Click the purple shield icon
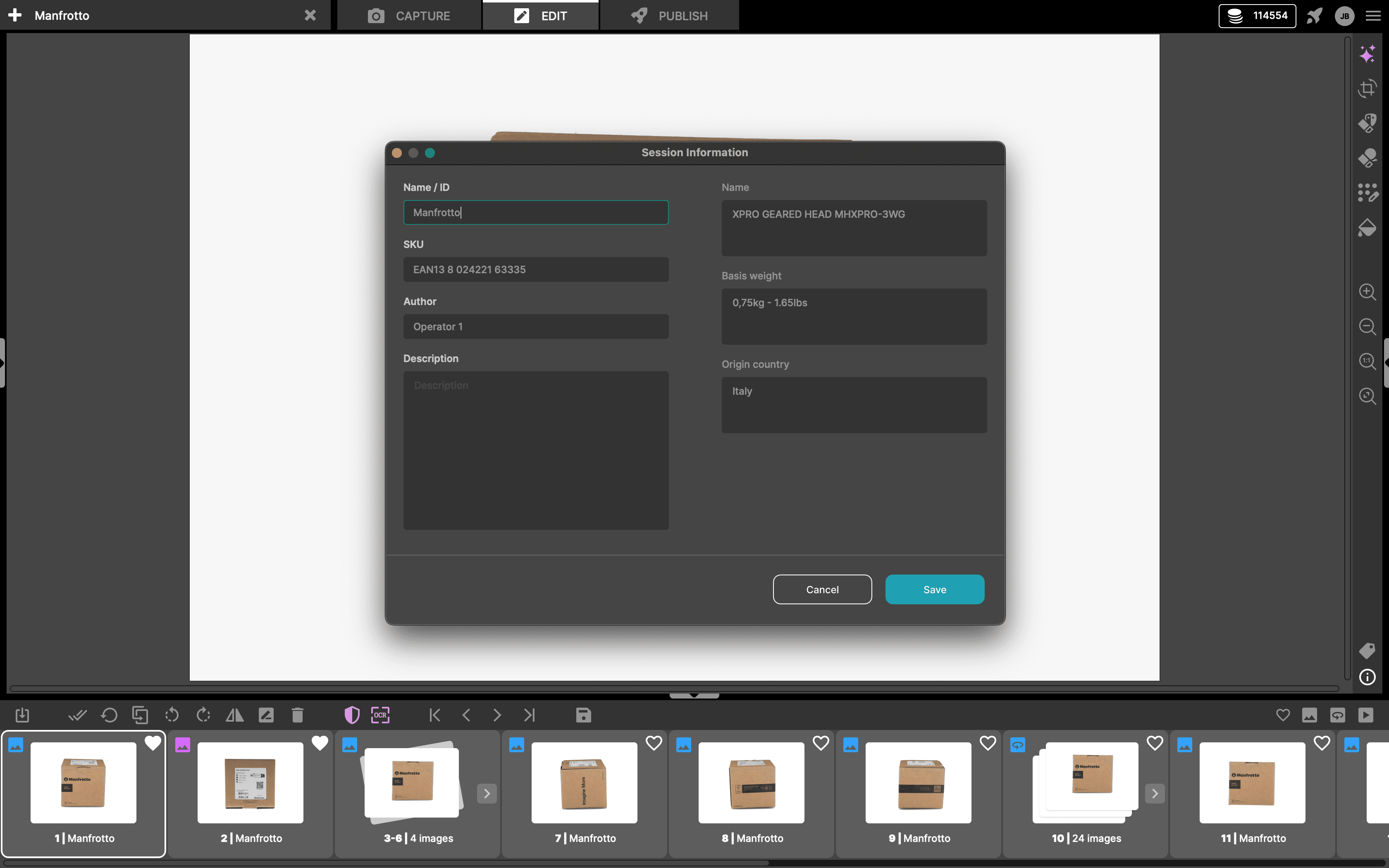 [x=352, y=715]
